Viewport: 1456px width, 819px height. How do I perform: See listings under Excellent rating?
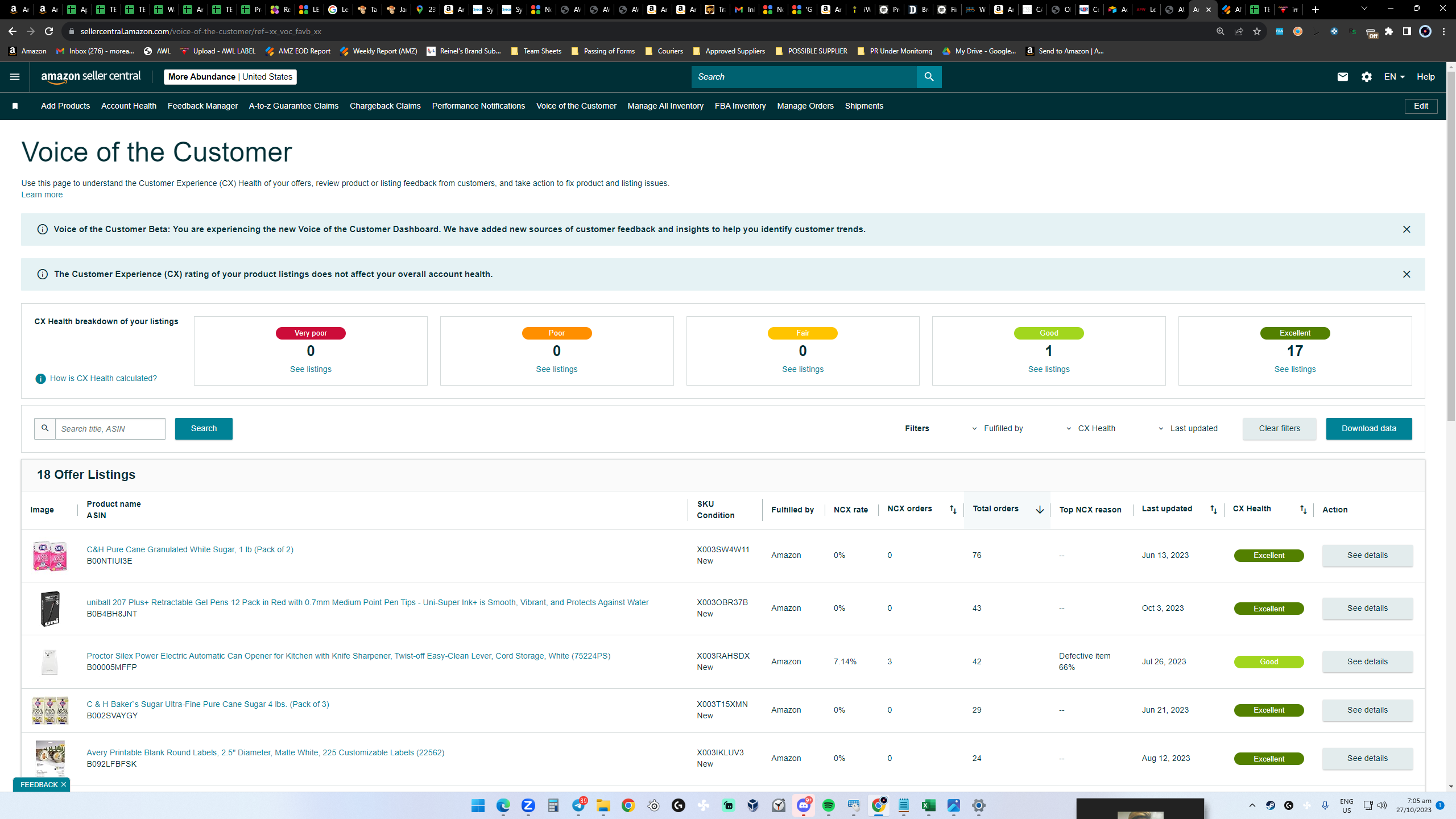pos(1295,369)
